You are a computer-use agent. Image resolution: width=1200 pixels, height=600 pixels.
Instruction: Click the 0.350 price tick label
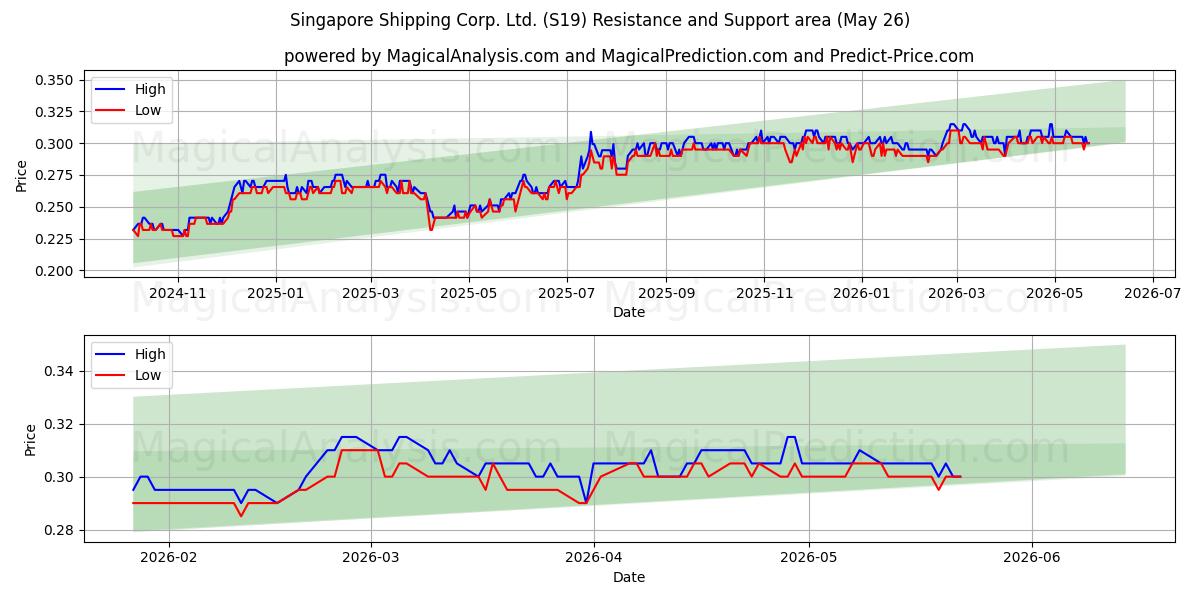point(55,80)
